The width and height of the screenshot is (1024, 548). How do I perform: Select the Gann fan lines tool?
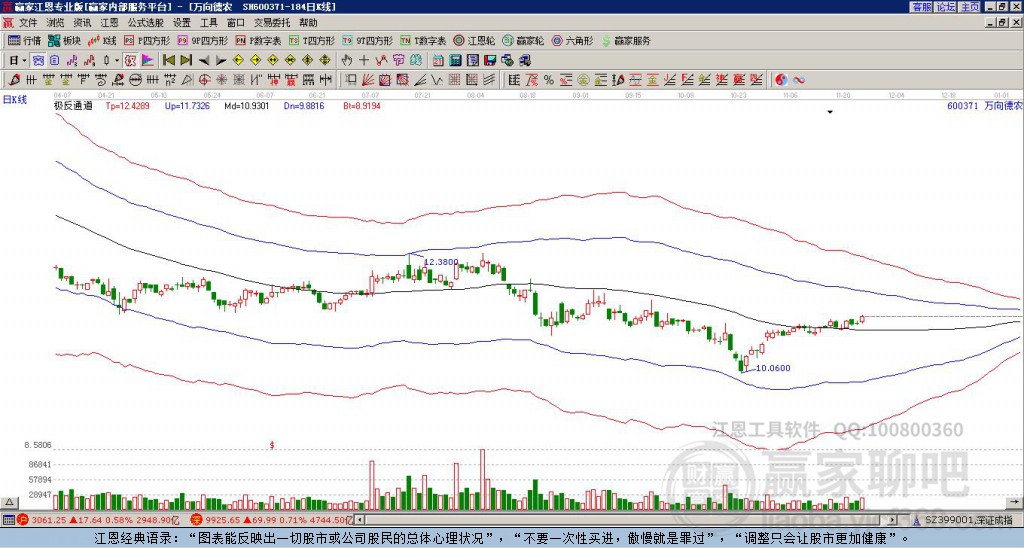368,80
